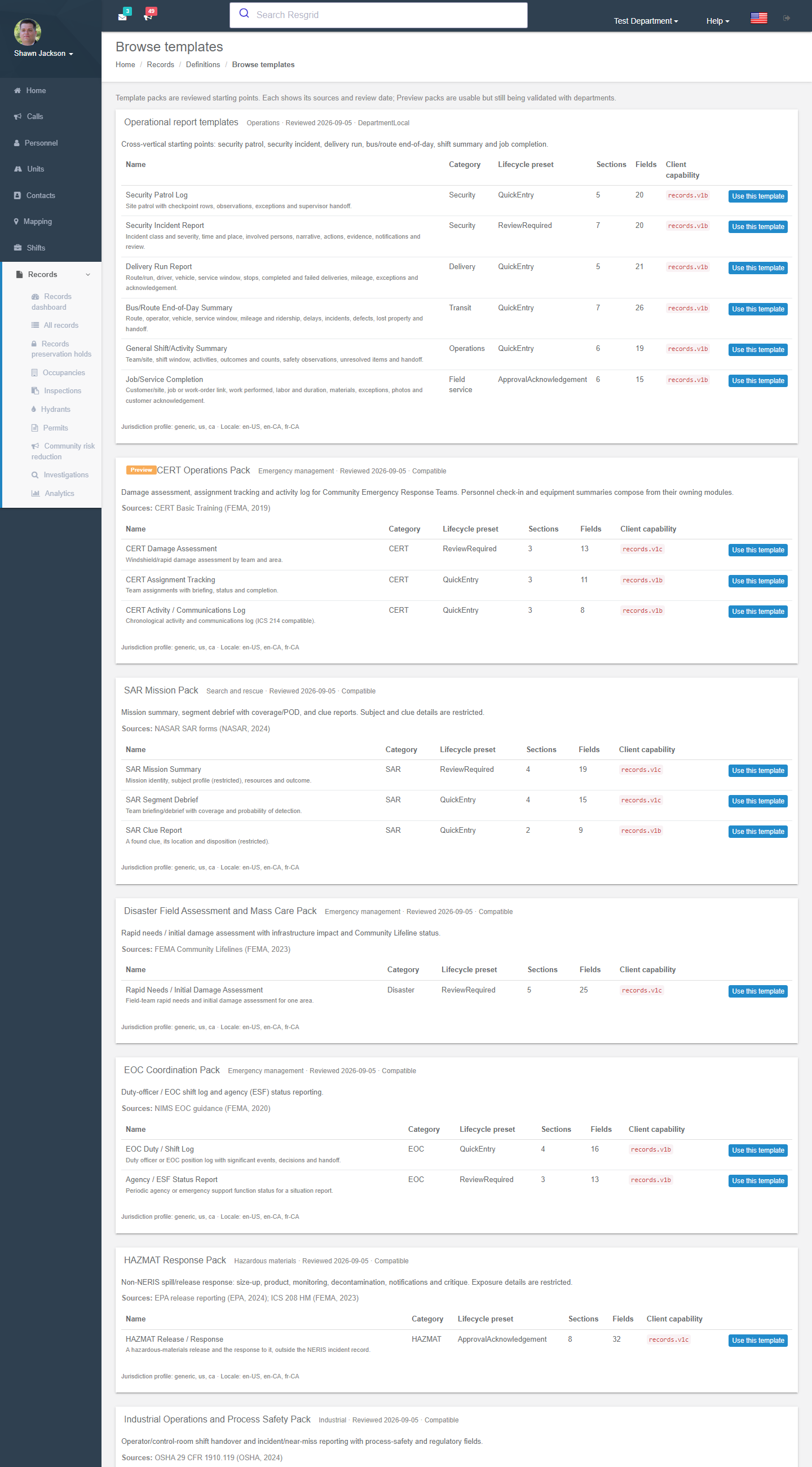812x1467 pixels.
Task: Go to Records breadcrumb link
Action: pyautogui.click(x=161, y=64)
